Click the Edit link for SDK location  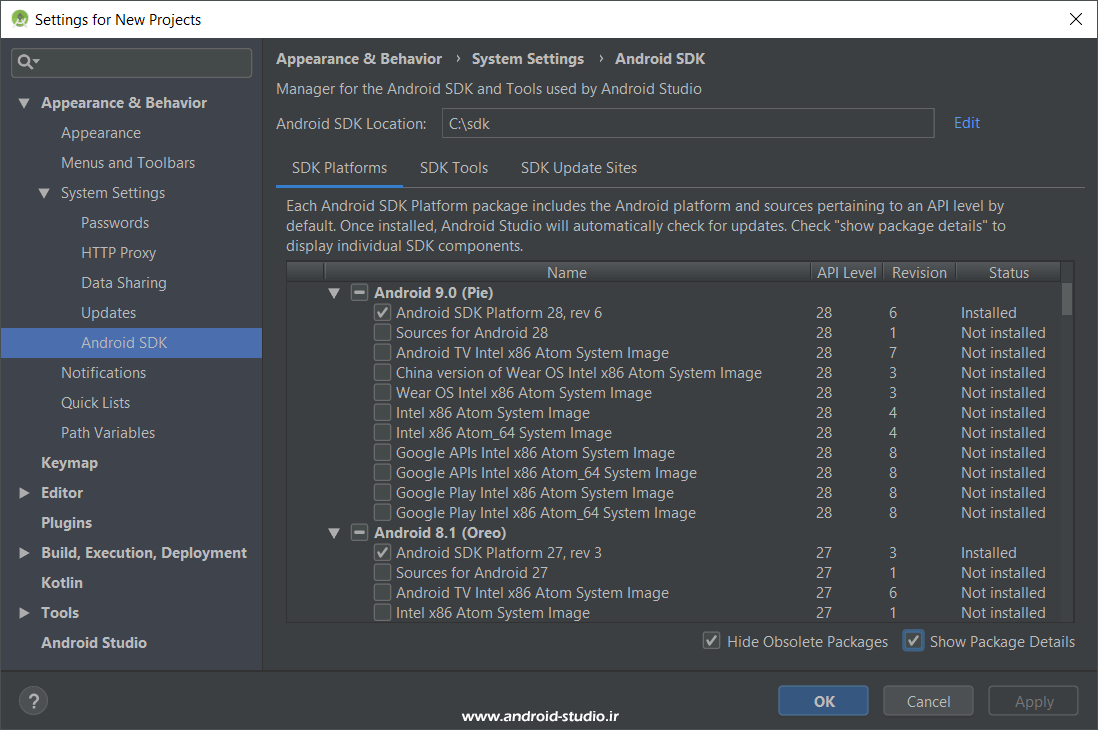[x=967, y=123]
